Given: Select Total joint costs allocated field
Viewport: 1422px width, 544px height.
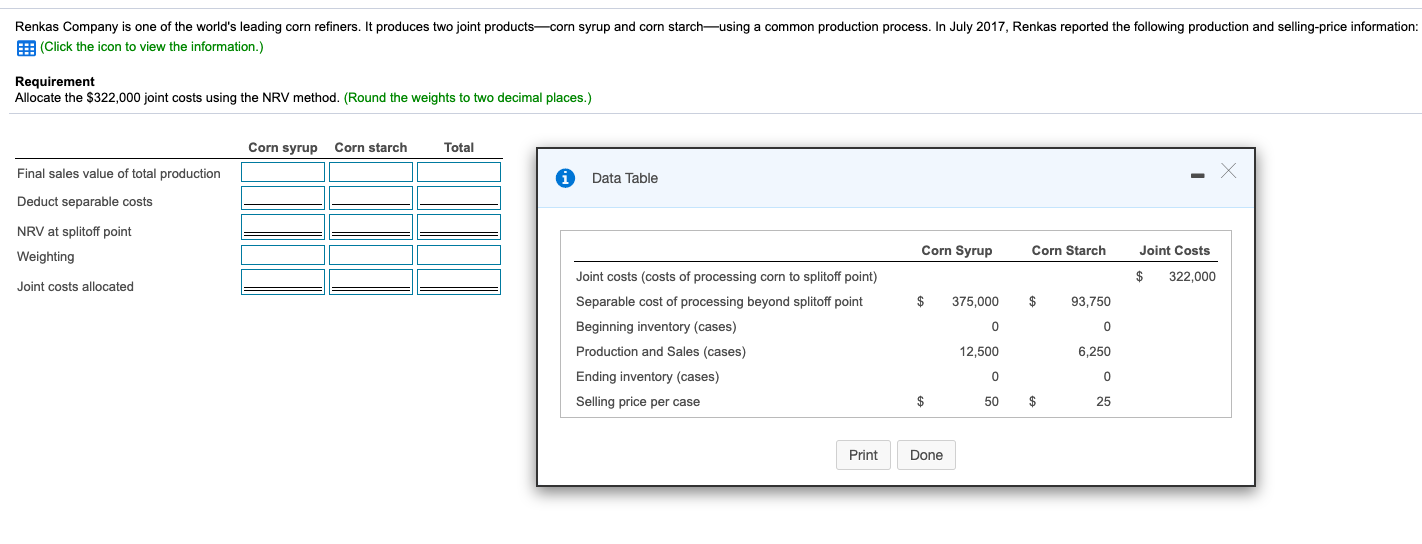Looking at the screenshot, I should [459, 281].
